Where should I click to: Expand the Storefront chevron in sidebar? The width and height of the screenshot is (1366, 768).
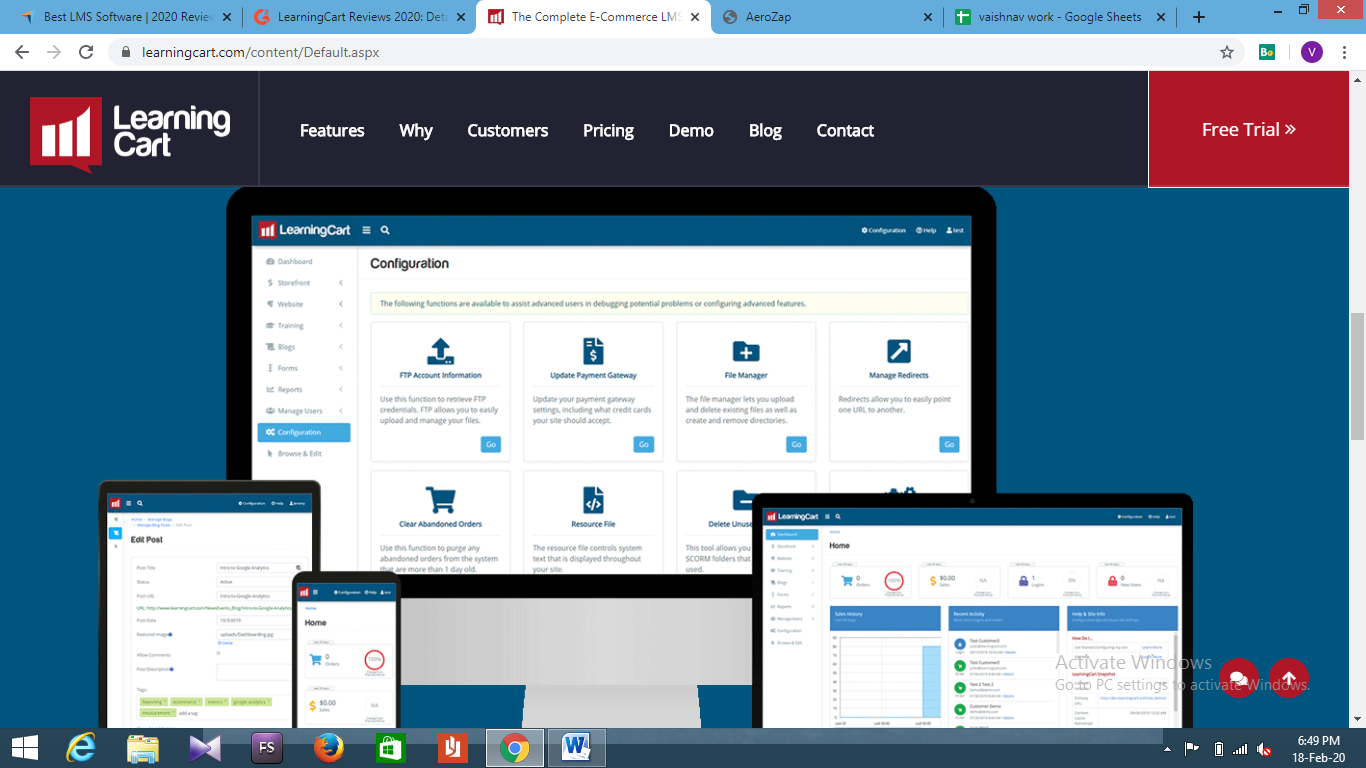(340, 283)
